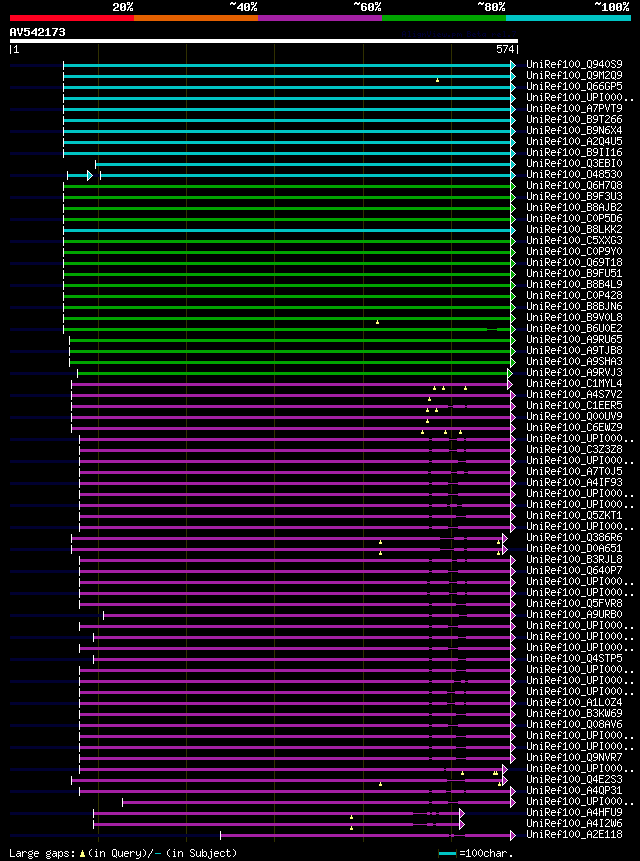
Task: Click the green bar for UniRef100_A9SHA3
Action: click(x=293, y=362)
